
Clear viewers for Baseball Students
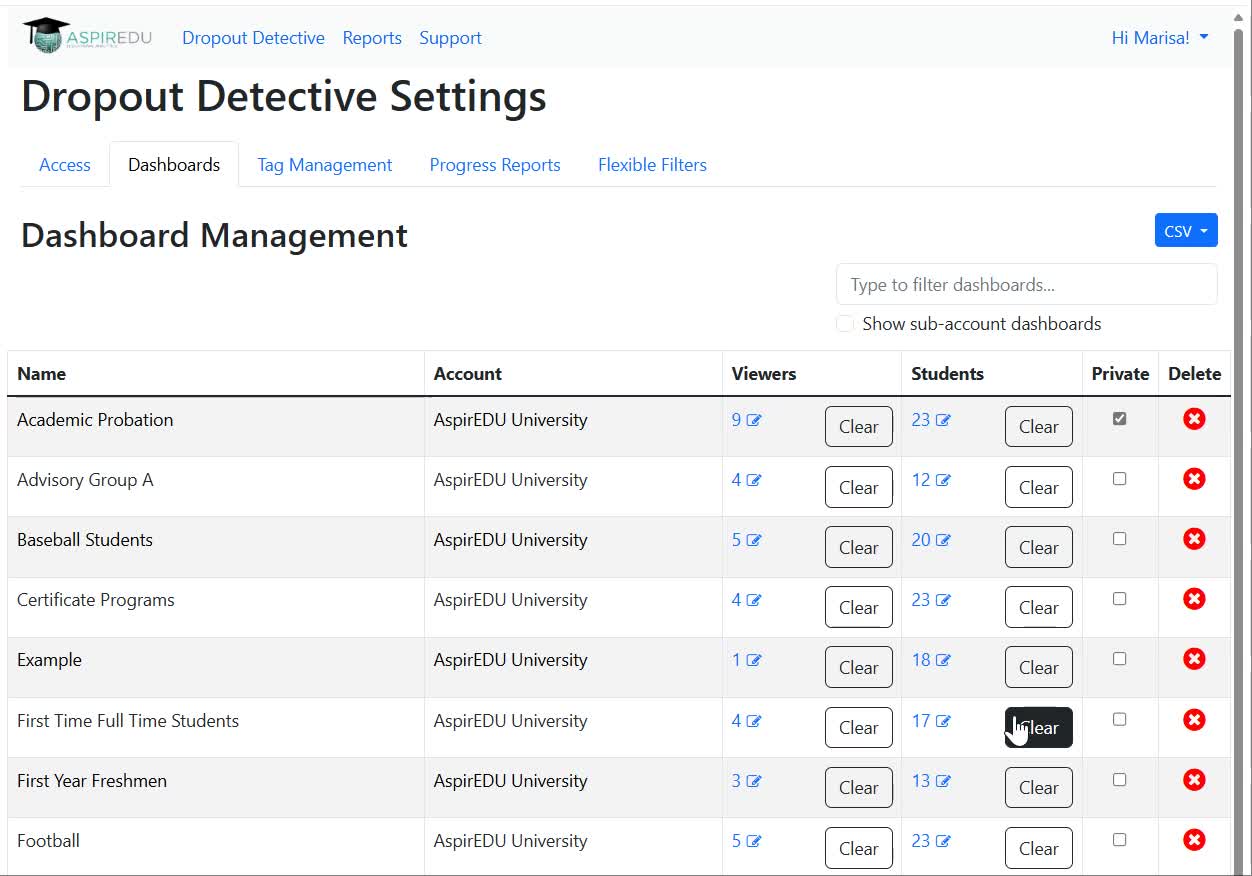click(859, 547)
